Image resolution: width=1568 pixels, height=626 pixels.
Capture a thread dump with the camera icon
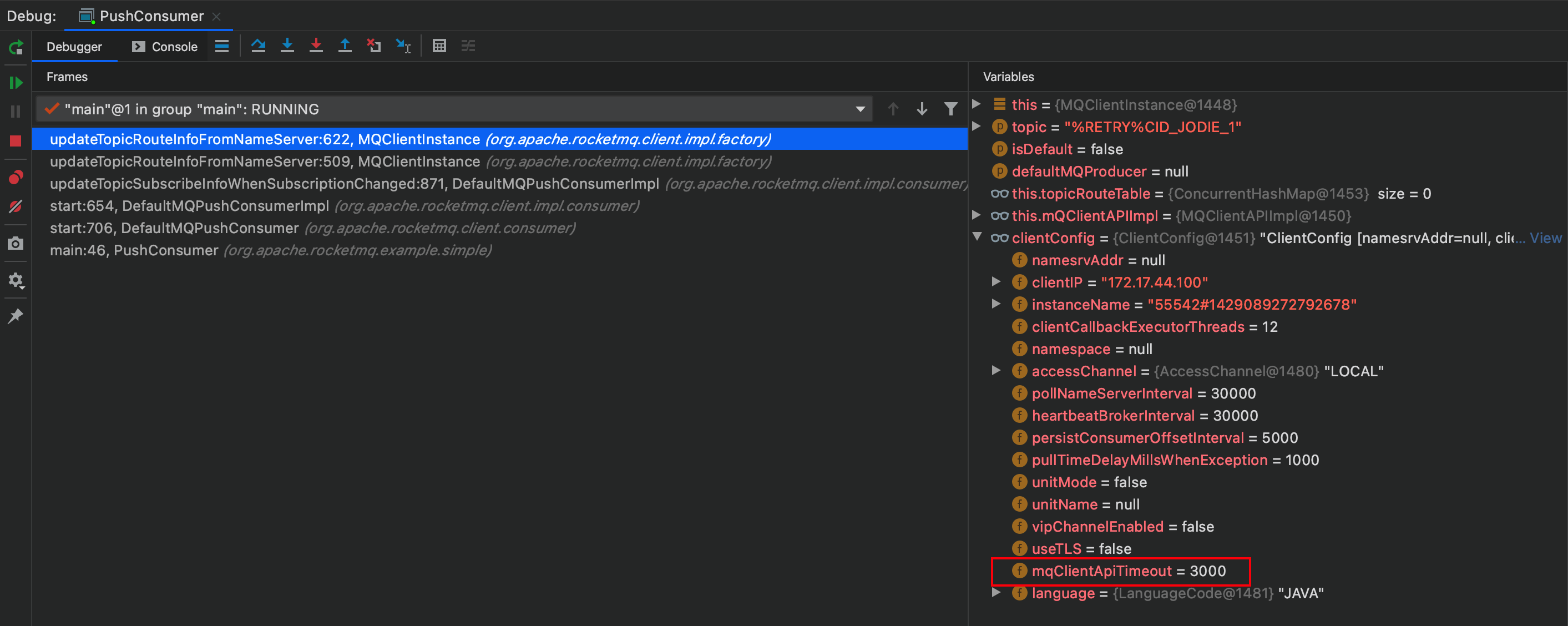pyautogui.click(x=15, y=243)
